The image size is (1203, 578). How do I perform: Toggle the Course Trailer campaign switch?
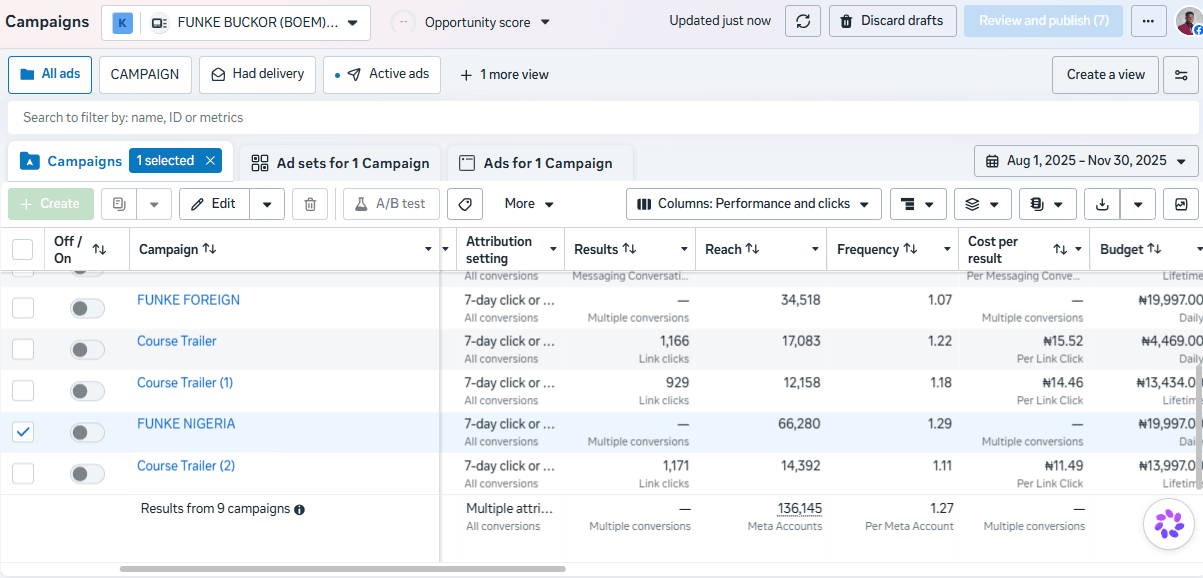click(87, 350)
